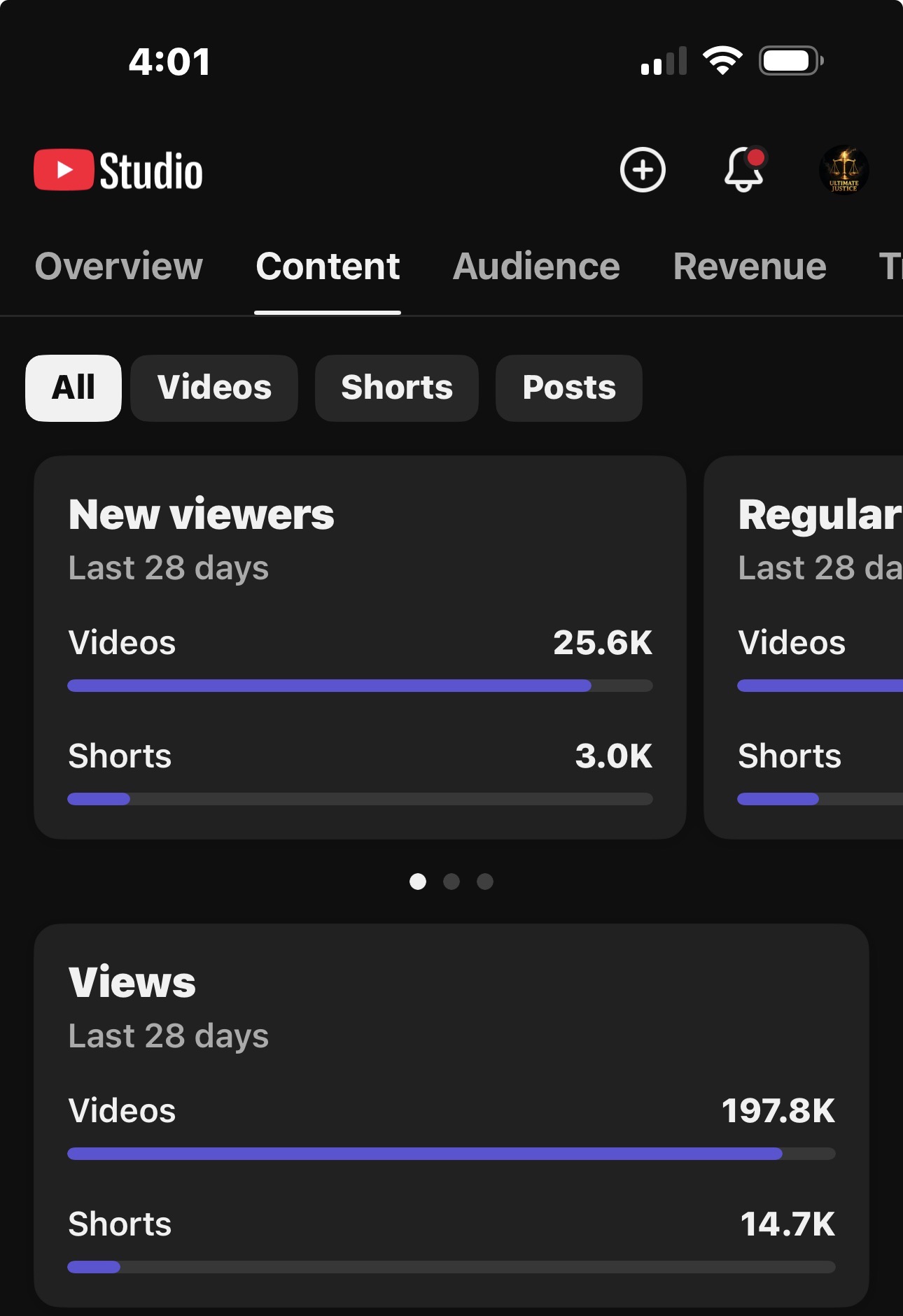The width and height of the screenshot is (903, 1316).
Task: Tap the second carousel page dot
Action: 451,882
